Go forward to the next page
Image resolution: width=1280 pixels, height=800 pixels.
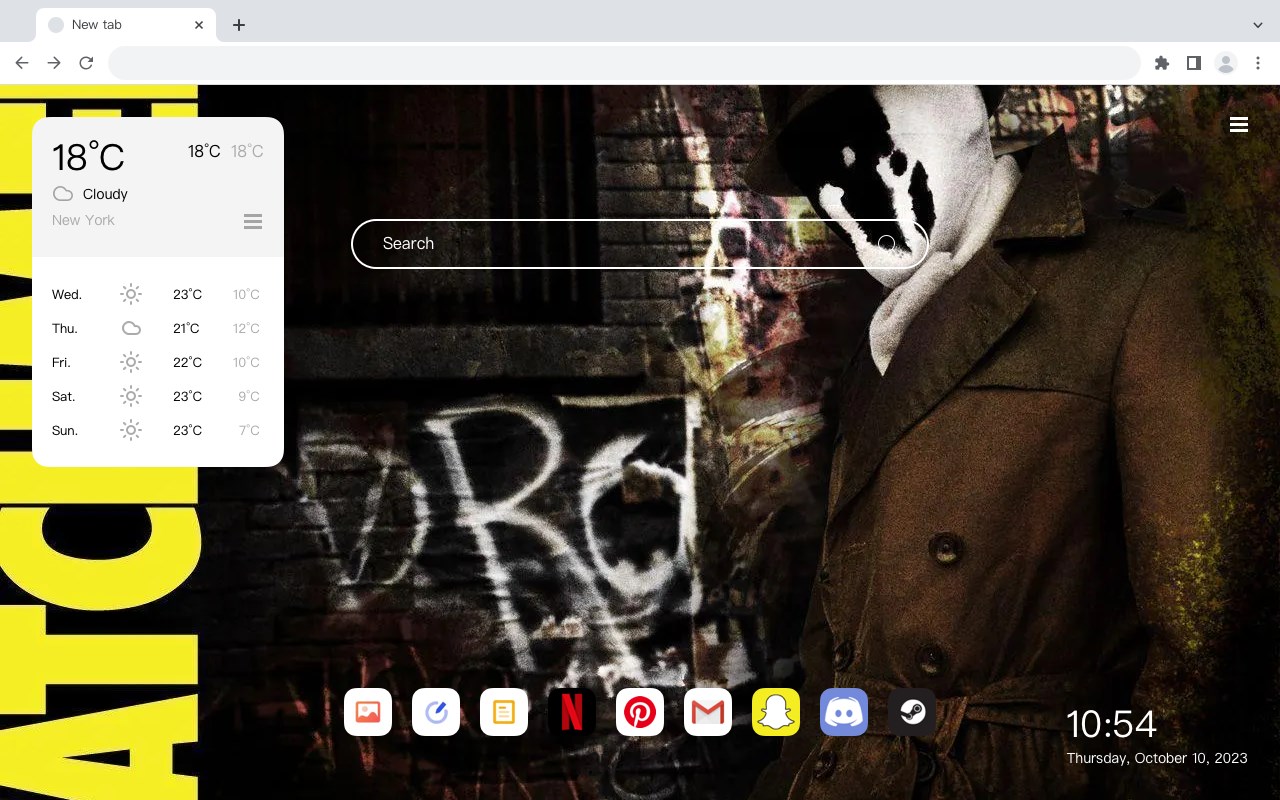(x=54, y=63)
